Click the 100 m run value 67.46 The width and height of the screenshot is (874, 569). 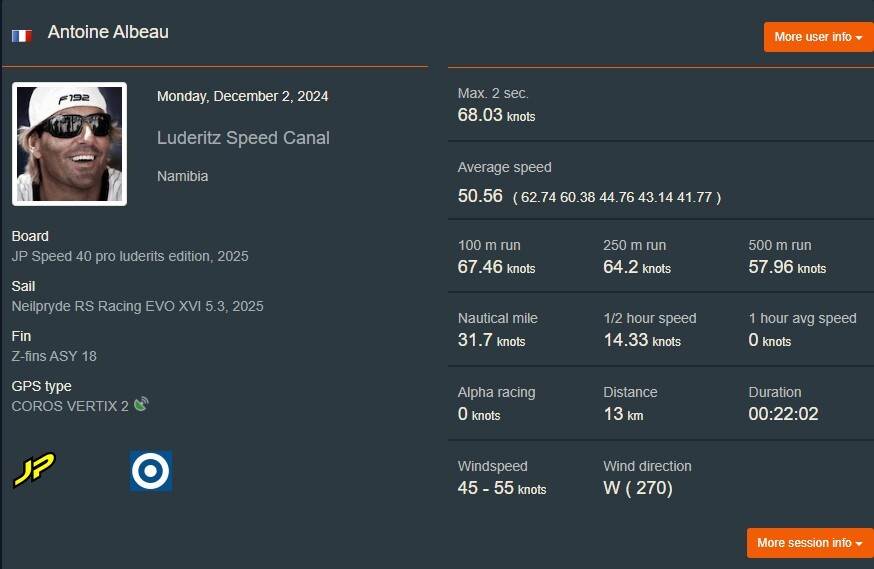pyautogui.click(x=480, y=267)
